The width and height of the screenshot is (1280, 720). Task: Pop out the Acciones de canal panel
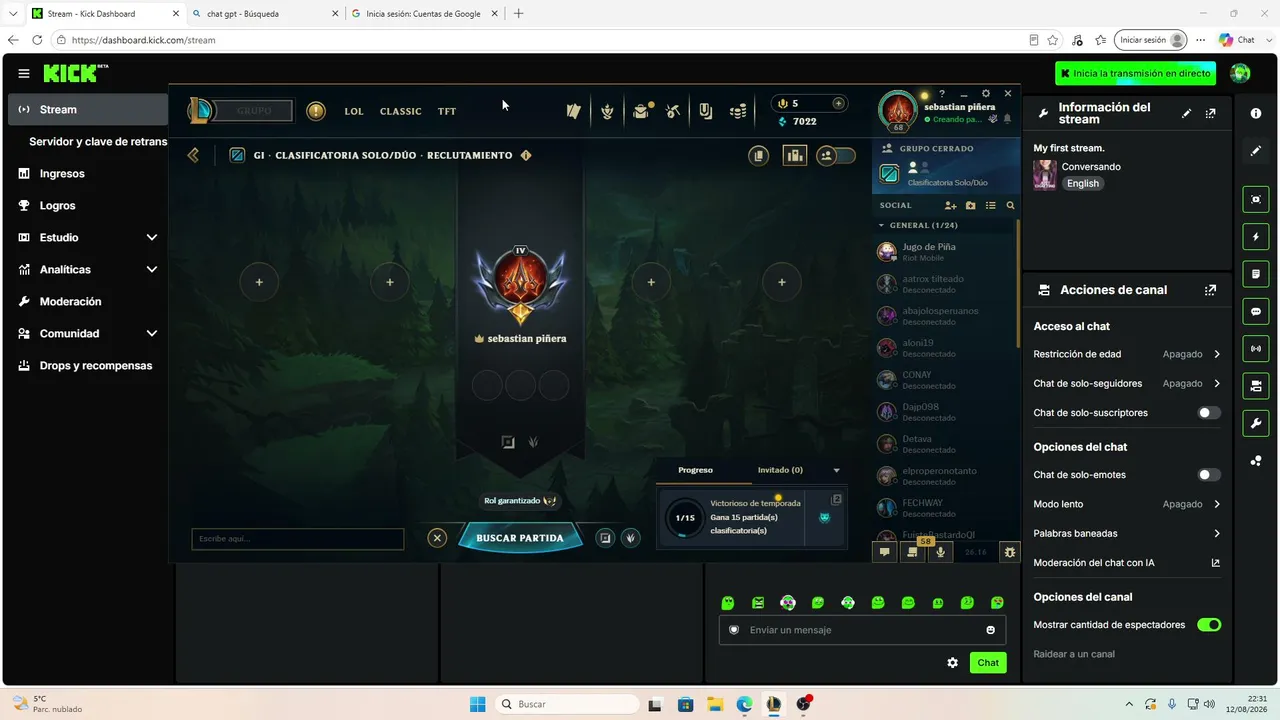(1211, 290)
